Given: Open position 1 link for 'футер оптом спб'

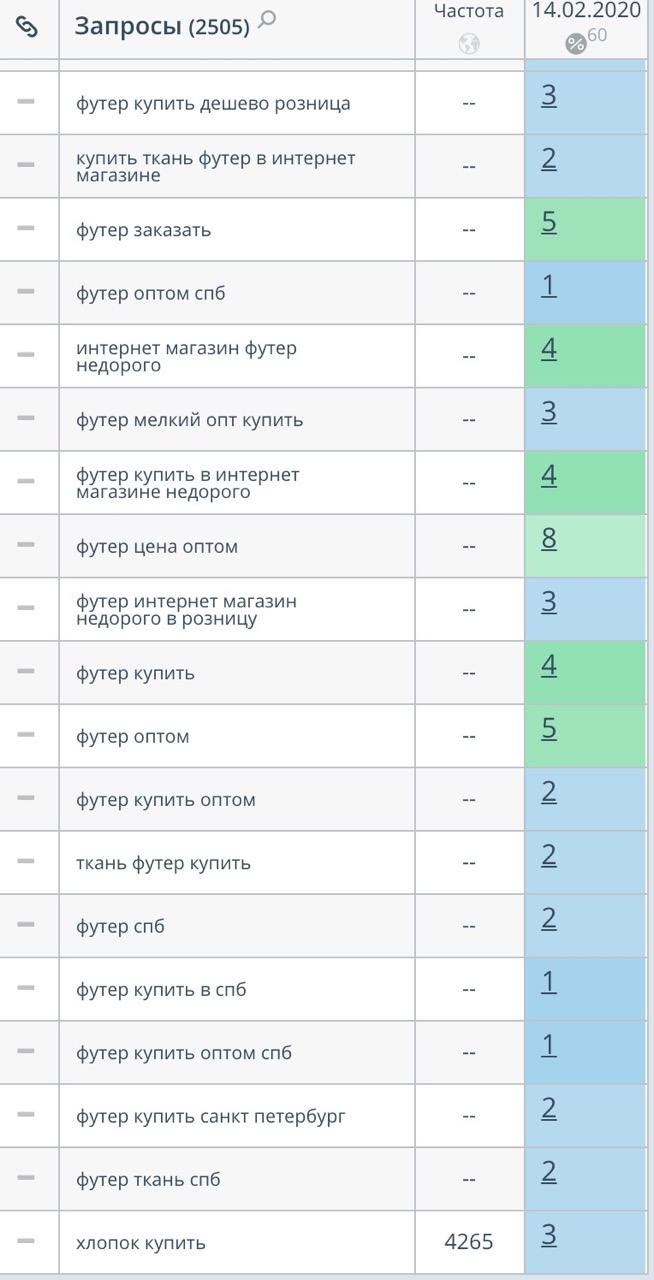Looking at the screenshot, I should 549,287.
